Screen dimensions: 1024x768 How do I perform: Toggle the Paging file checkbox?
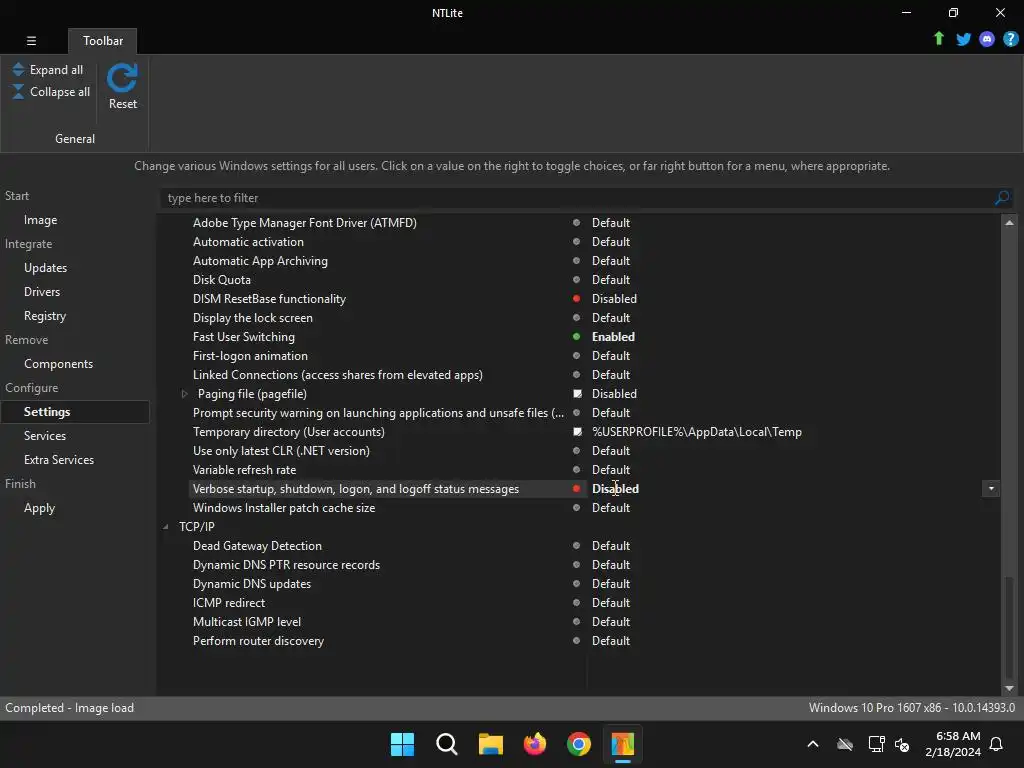[x=577, y=393]
